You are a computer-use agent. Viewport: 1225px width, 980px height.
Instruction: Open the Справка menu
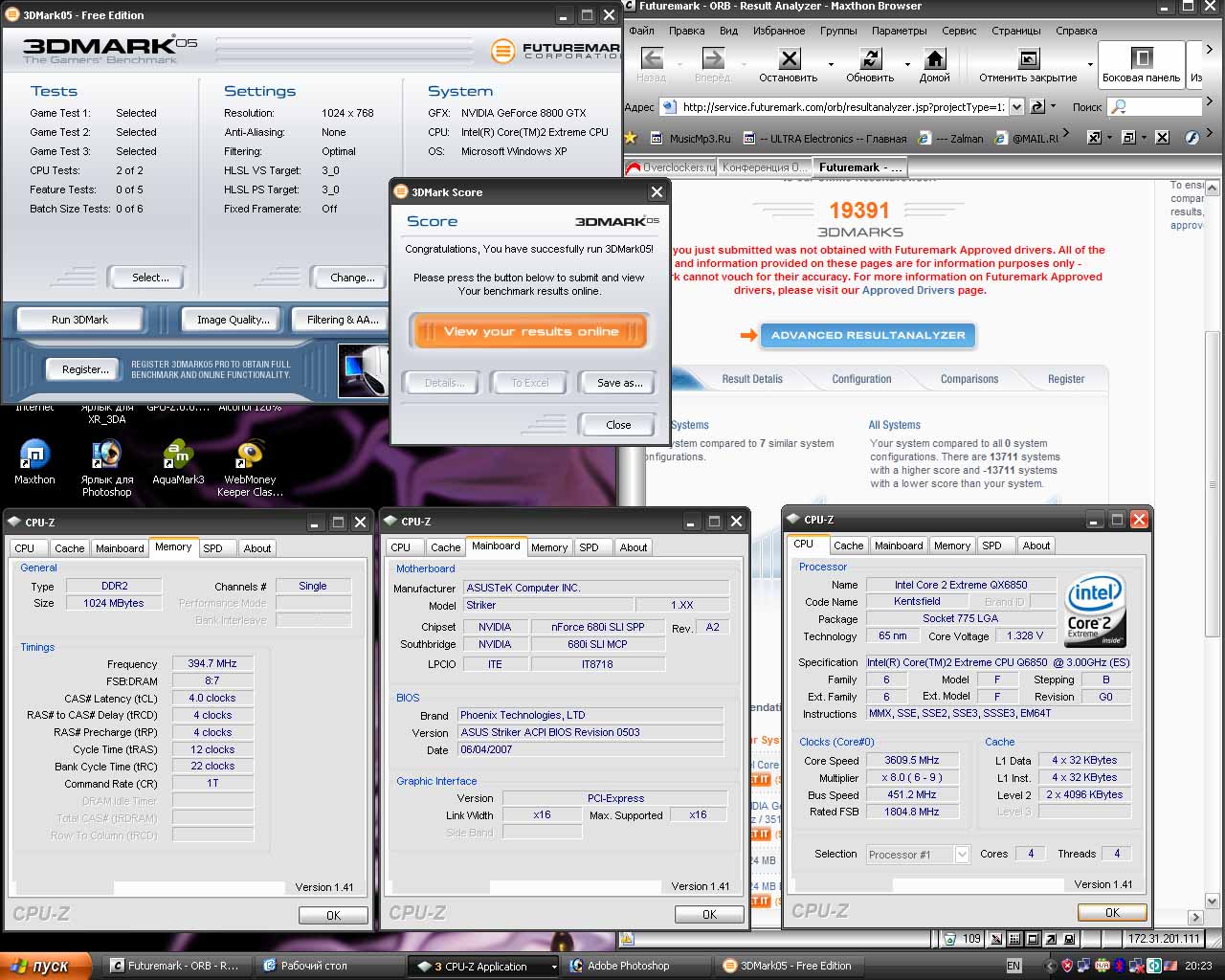click(1076, 31)
